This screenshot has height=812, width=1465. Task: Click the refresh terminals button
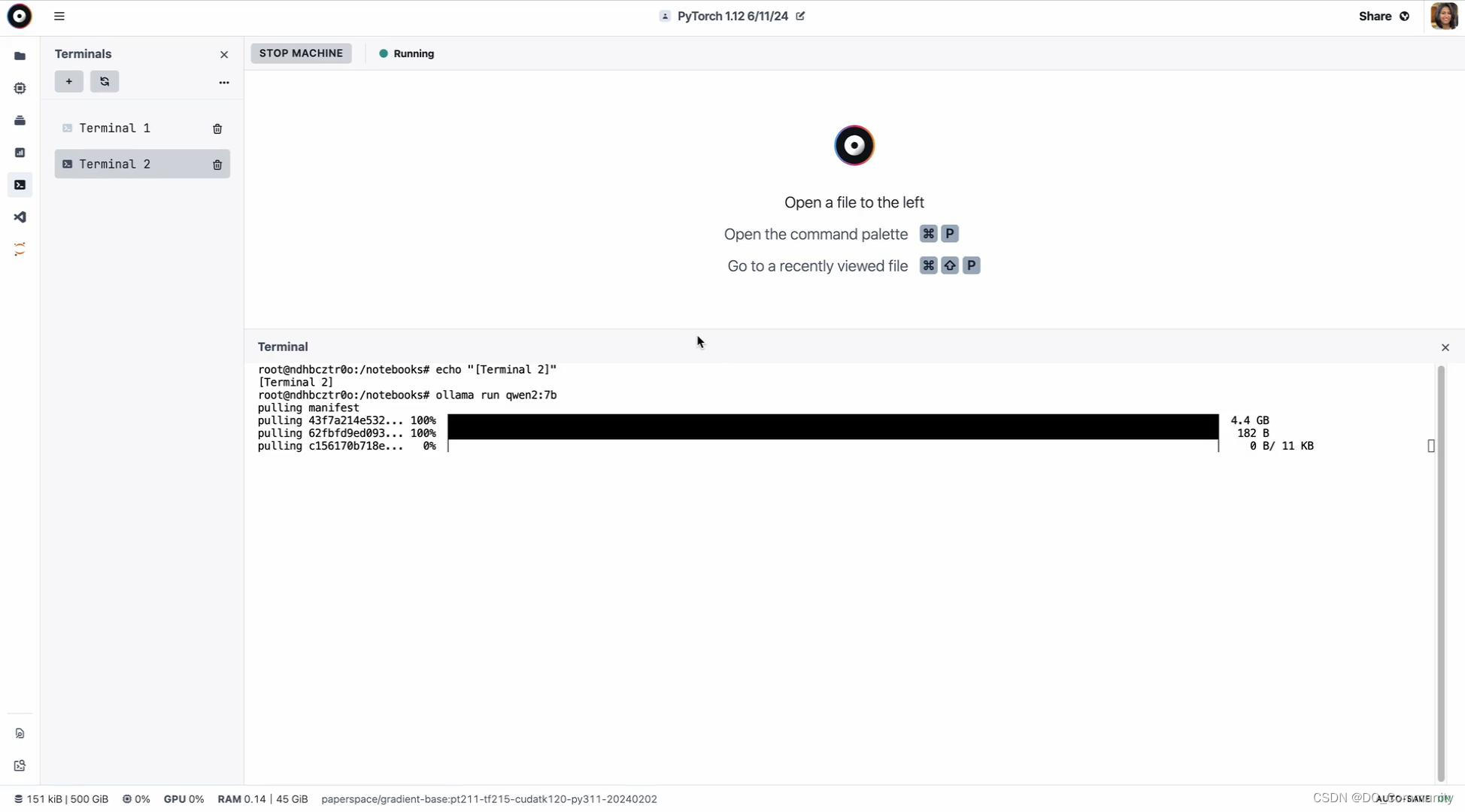(105, 81)
